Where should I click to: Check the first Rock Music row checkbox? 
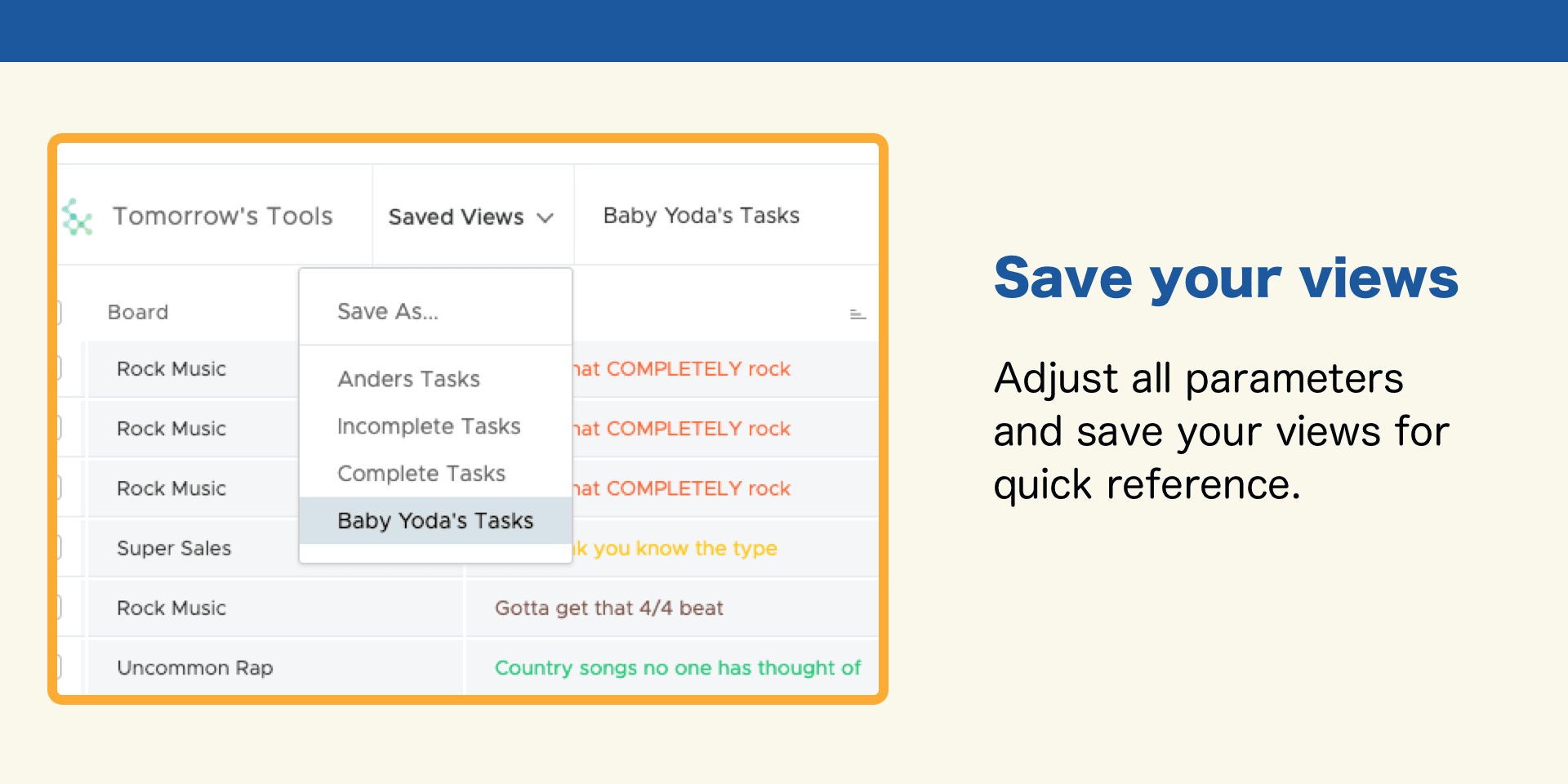(x=59, y=368)
